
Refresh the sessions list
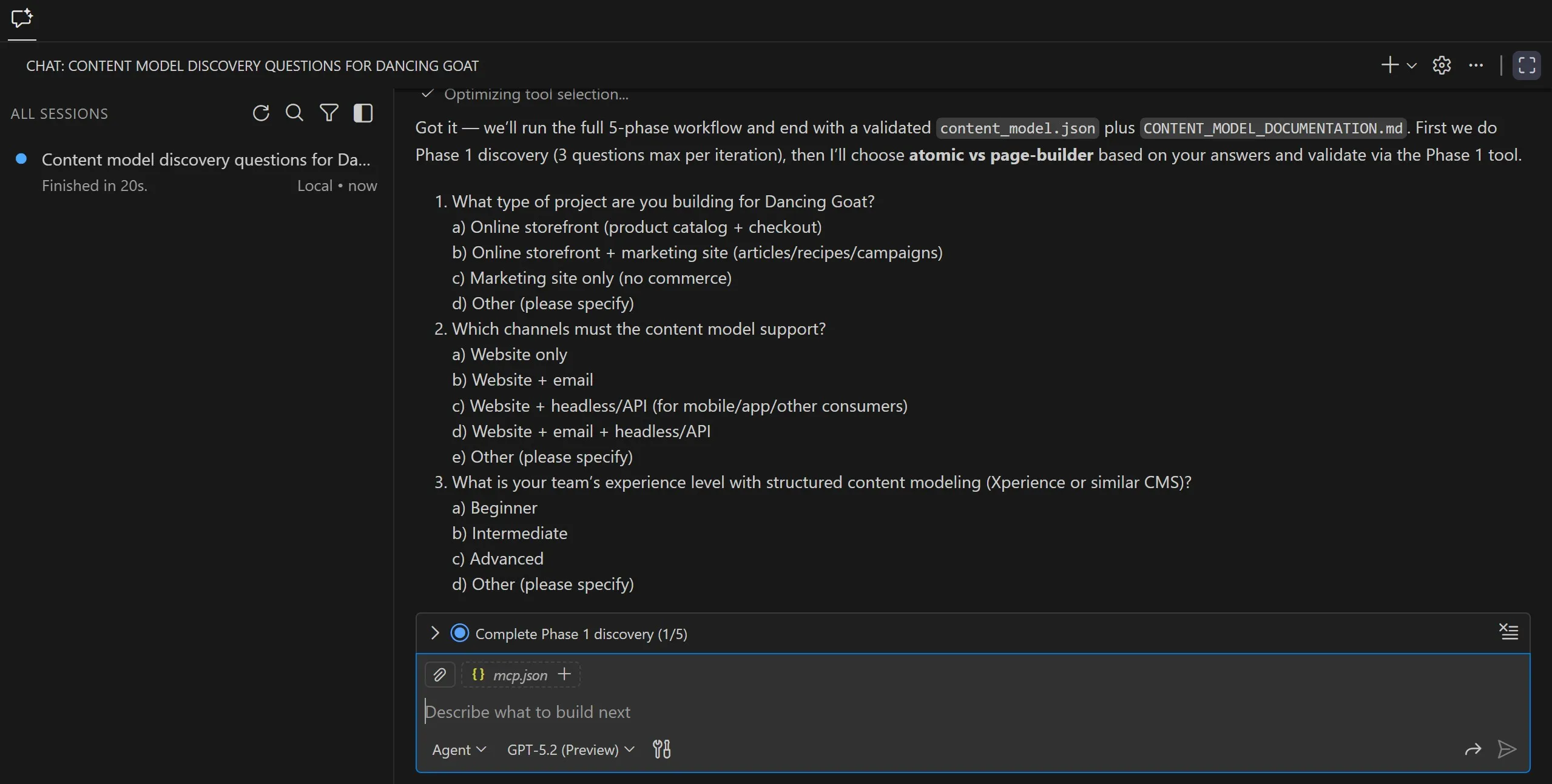(261, 113)
